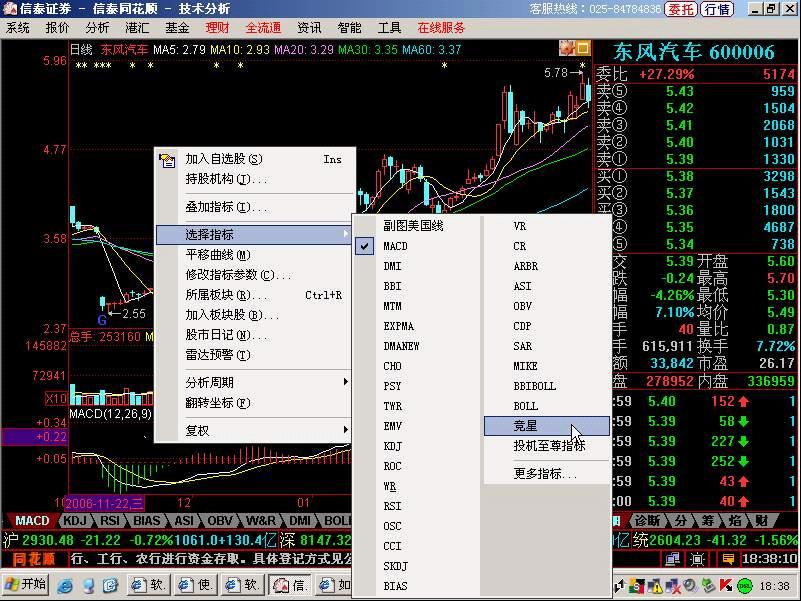Switch to the BIAS bottom tab
The height and width of the screenshot is (601, 801).
pyautogui.click(x=147, y=521)
